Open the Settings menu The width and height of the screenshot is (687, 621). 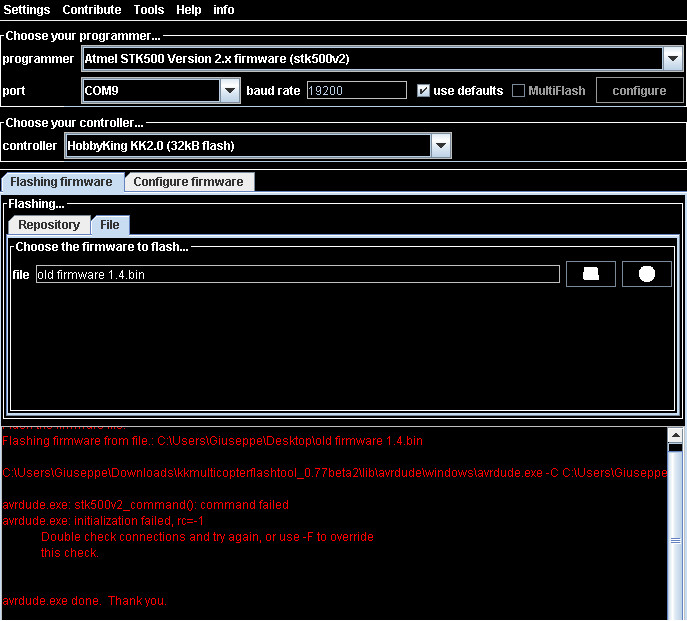[27, 10]
